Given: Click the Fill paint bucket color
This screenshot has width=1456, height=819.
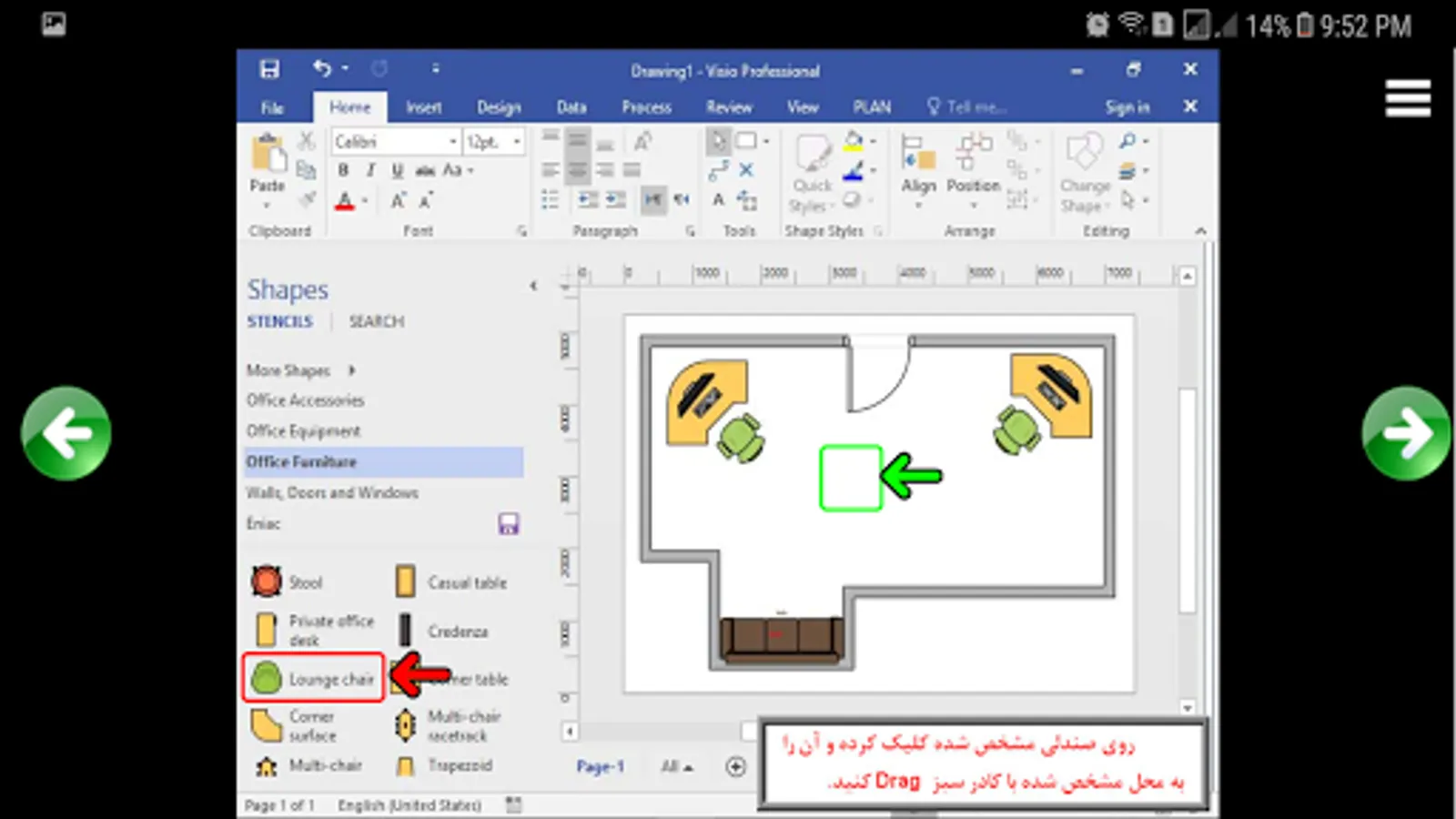Looking at the screenshot, I should (x=853, y=141).
